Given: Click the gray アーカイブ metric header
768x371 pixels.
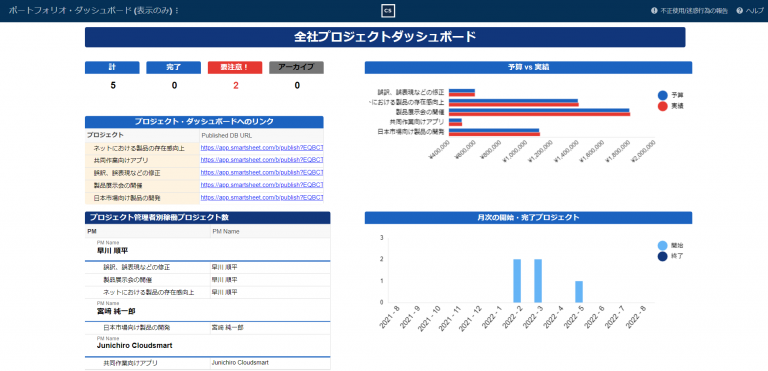Looking at the screenshot, I should click(297, 68).
